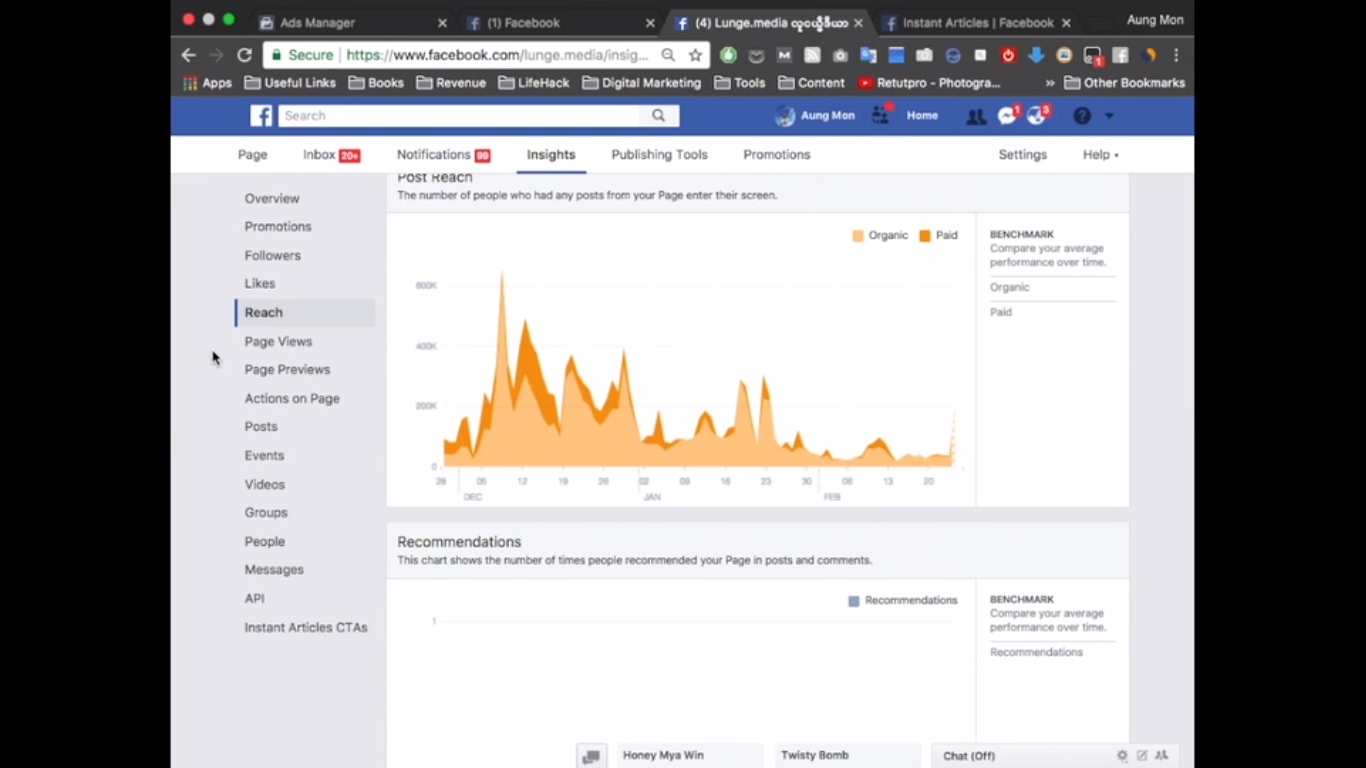The height and width of the screenshot is (768, 1366).
Task: Click the Apps grid shortcut in bookmarks bar
Action: (x=207, y=83)
